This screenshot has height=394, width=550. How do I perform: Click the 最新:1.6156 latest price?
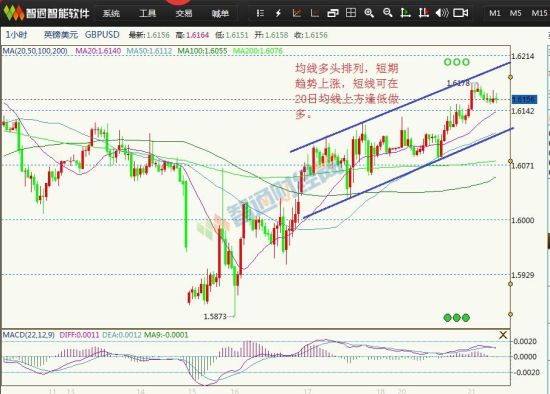tap(149, 35)
